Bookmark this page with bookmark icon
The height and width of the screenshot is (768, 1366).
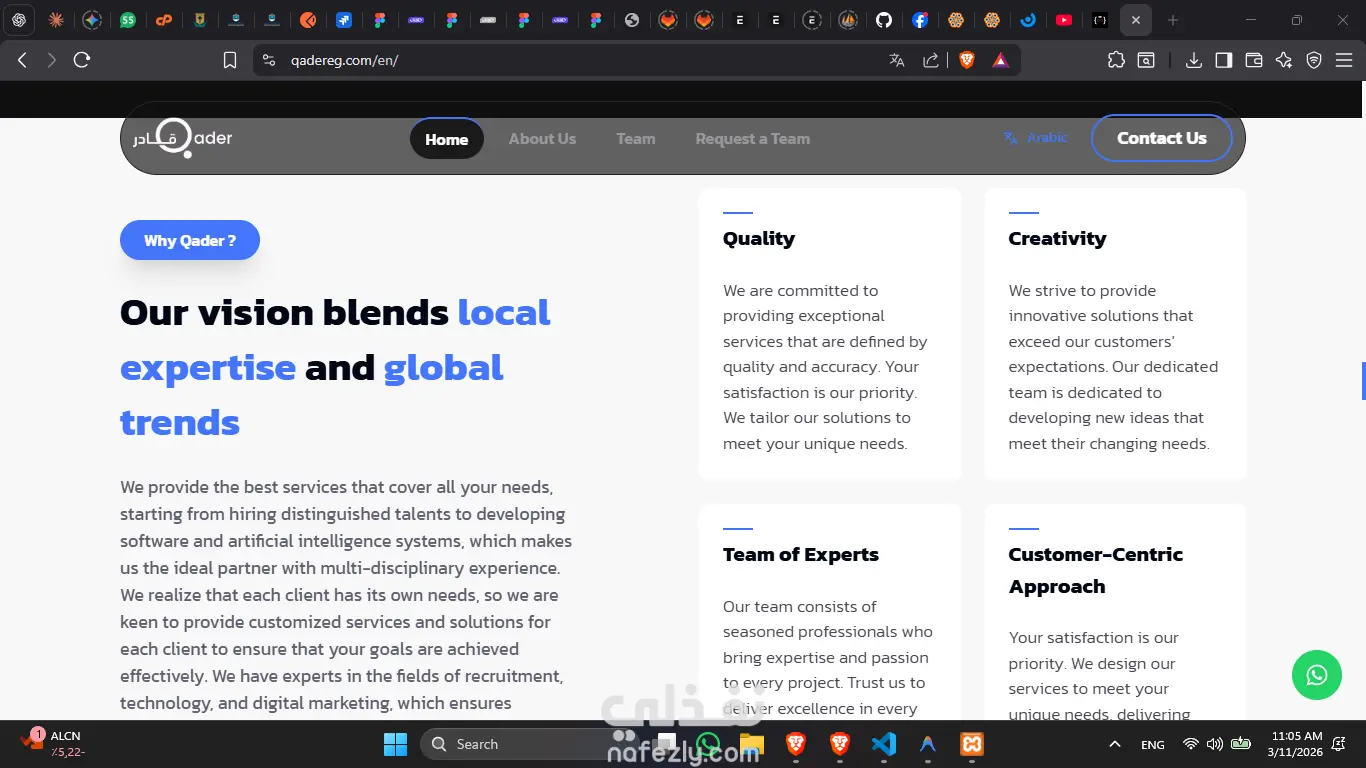230,60
